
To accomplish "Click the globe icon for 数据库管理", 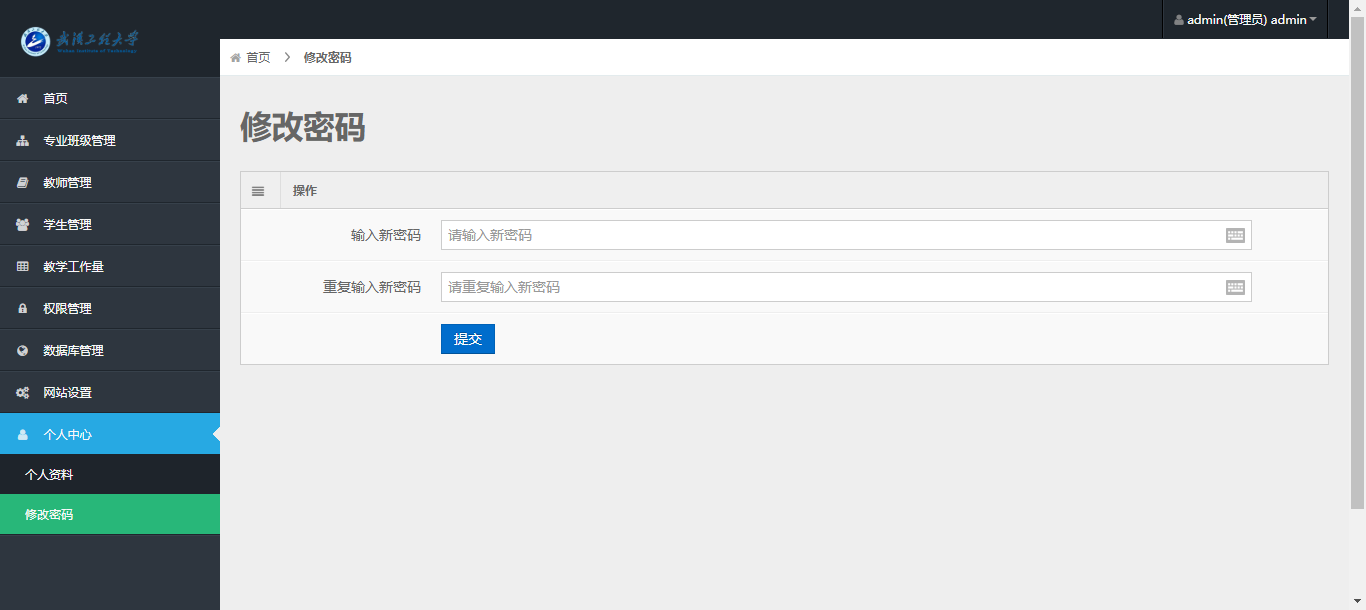I will point(22,351).
